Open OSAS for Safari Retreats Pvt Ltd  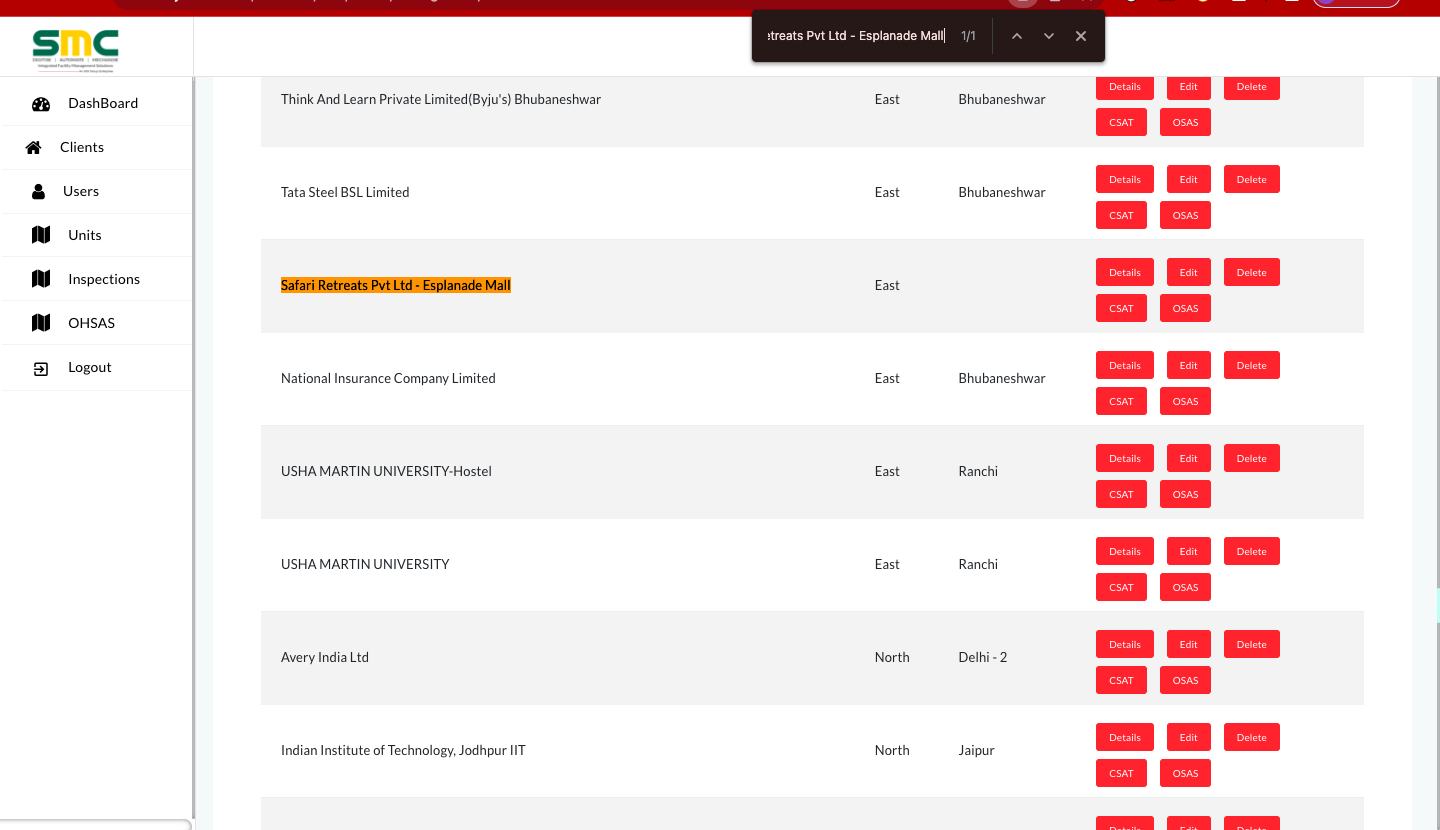click(x=1186, y=309)
